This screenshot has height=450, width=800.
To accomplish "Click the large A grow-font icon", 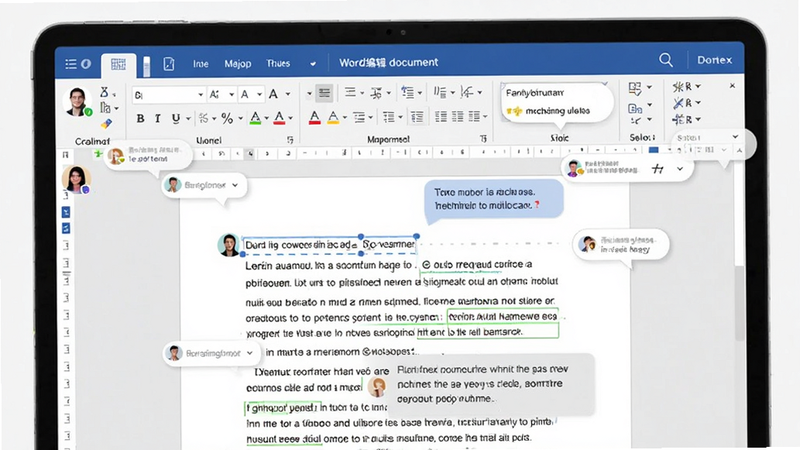I will point(273,94).
